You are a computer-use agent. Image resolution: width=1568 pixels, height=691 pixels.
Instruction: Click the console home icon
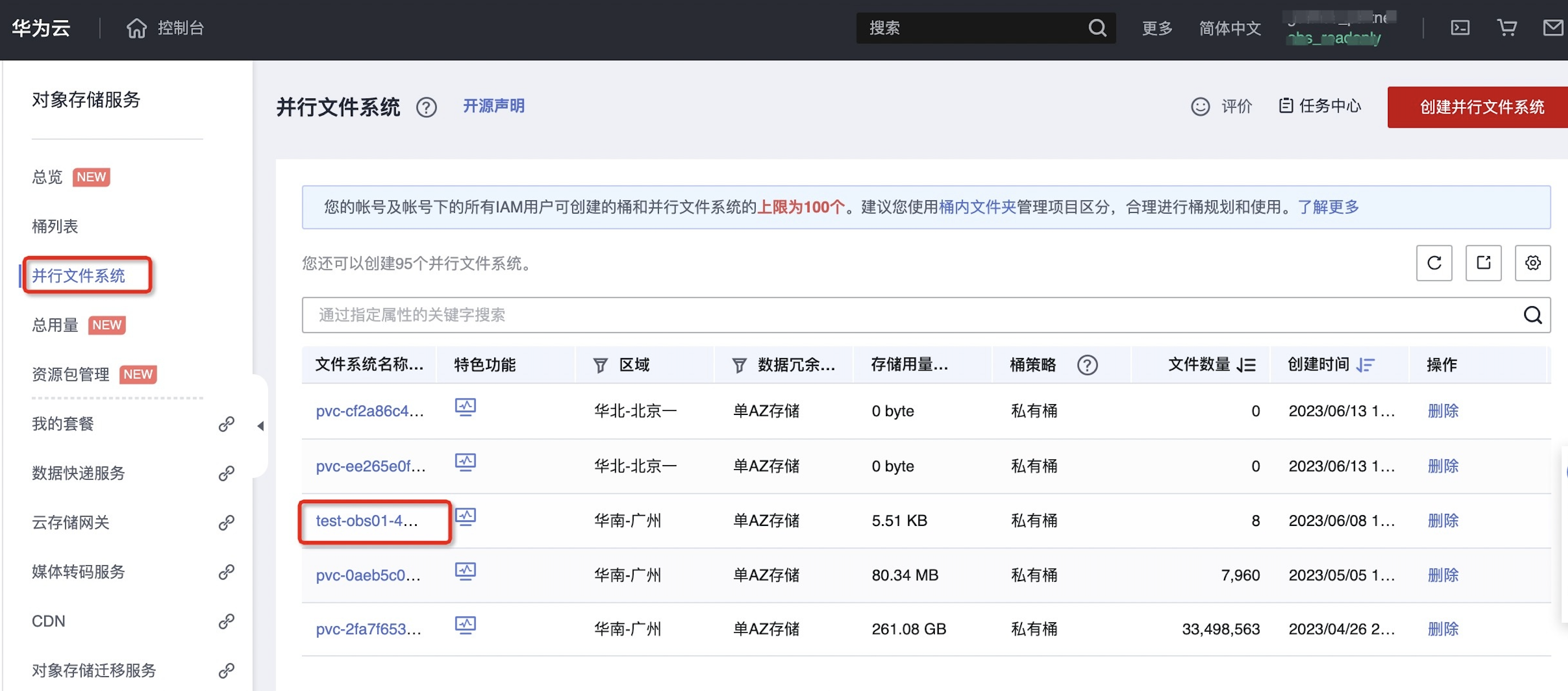click(x=136, y=28)
